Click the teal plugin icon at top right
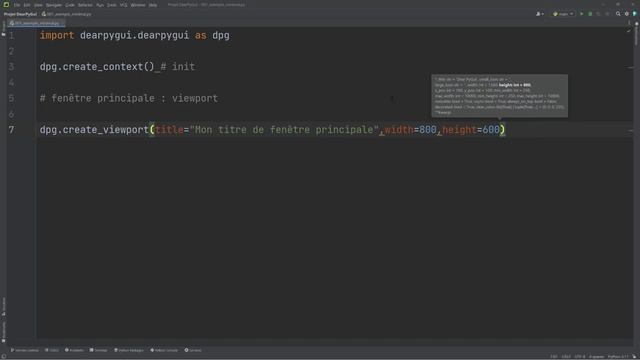Image resolution: width=640 pixels, height=360 pixels. (635, 14)
